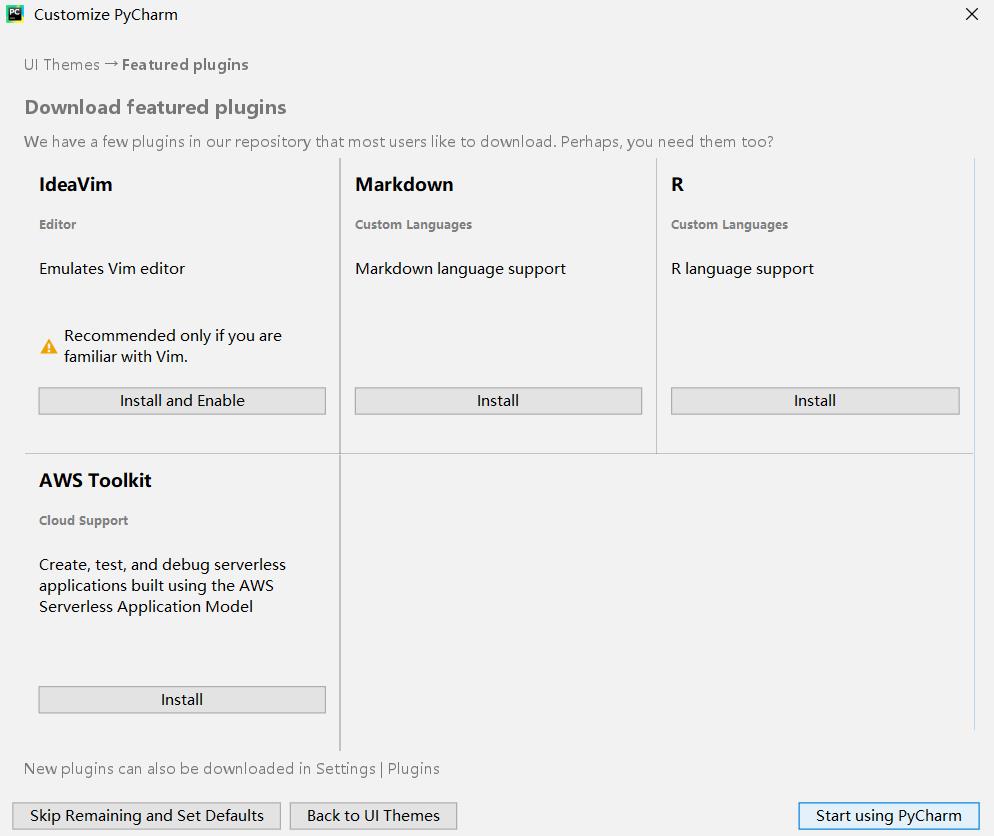Click 'R language support' description

pos(742,269)
